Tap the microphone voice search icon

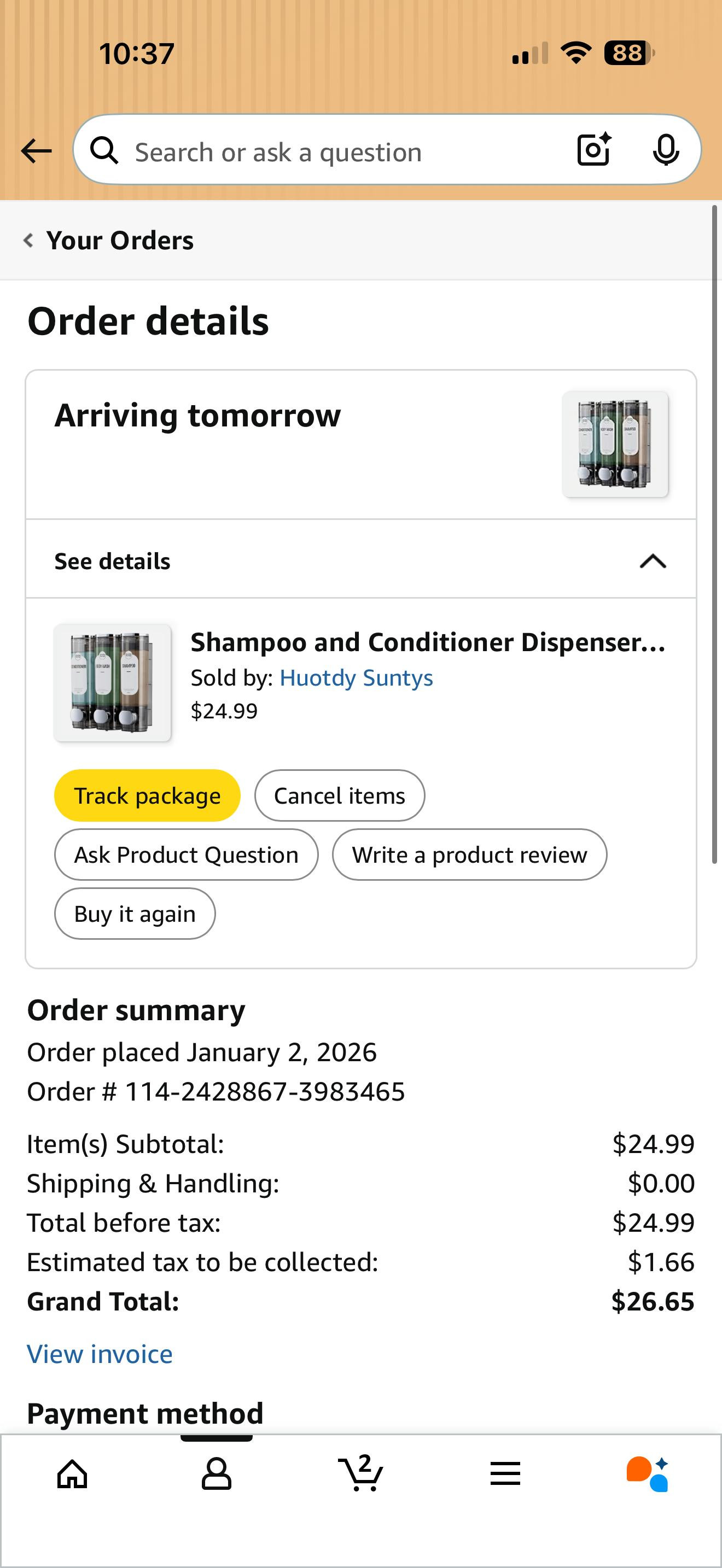[x=665, y=150]
